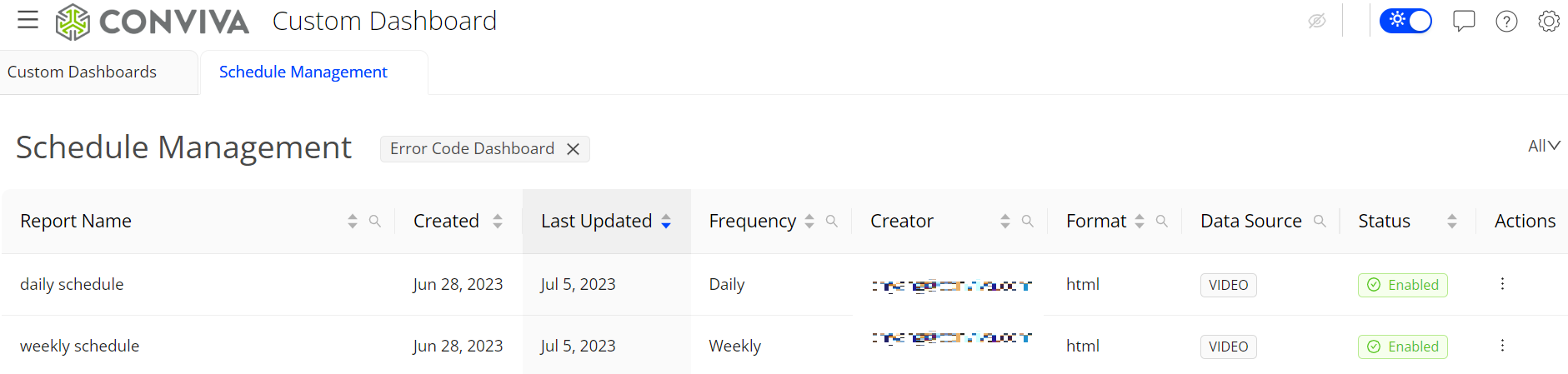This screenshot has height=374, width=1568.
Task: Click the Conviva logo
Action: (153, 22)
